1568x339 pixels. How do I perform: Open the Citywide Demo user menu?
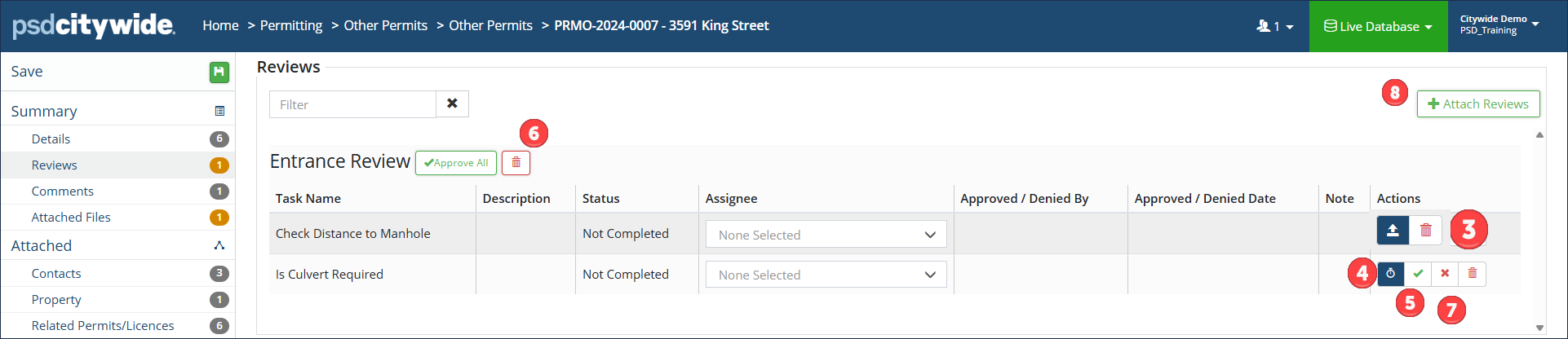[1499, 24]
